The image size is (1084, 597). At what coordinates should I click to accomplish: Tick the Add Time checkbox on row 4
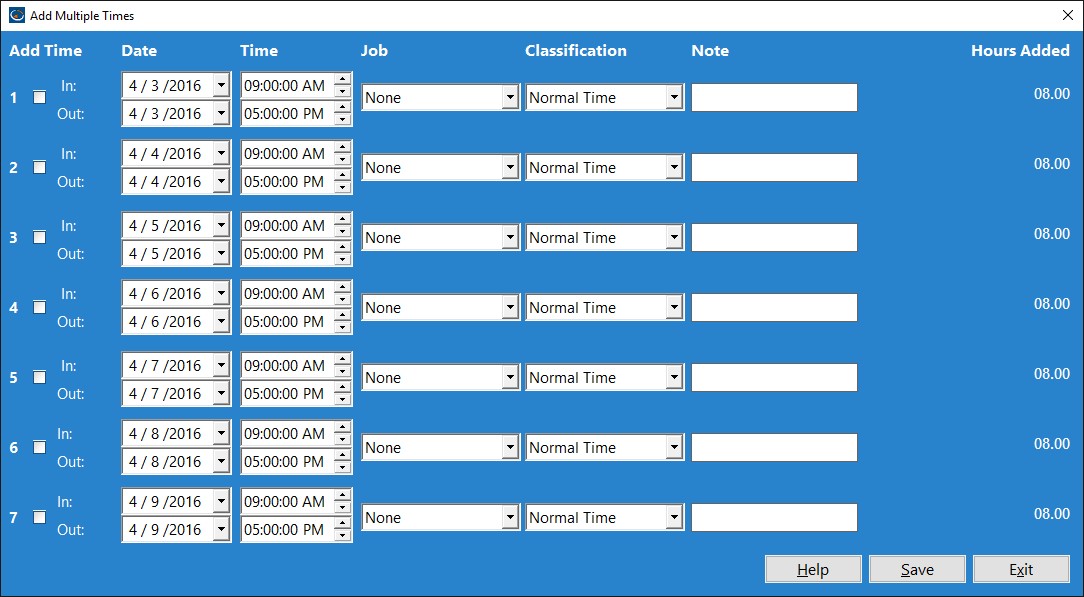pyautogui.click(x=40, y=307)
